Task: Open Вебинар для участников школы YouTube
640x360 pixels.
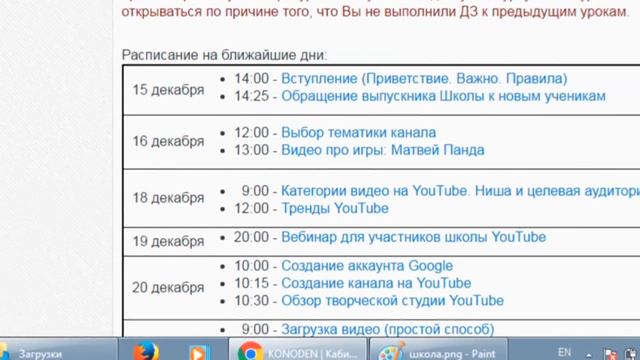Action: pyautogui.click(x=413, y=237)
